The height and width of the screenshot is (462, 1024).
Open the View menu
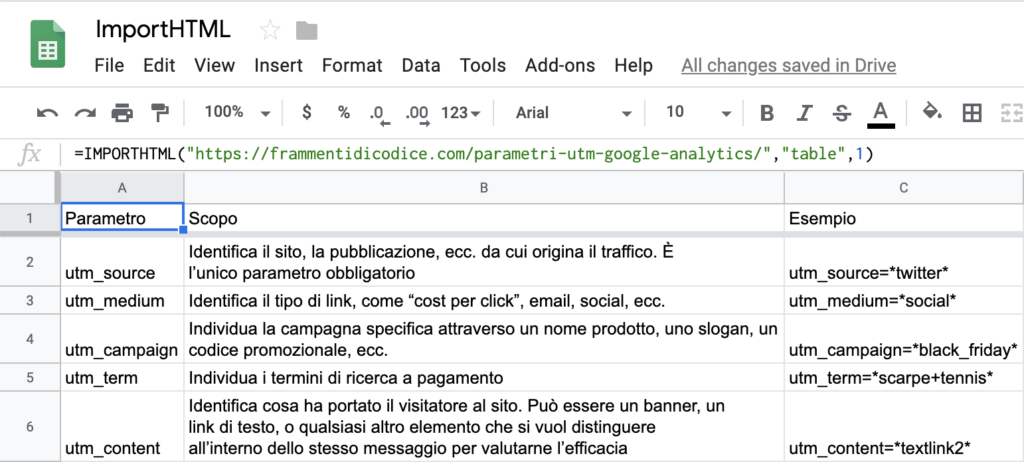(214, 65)
